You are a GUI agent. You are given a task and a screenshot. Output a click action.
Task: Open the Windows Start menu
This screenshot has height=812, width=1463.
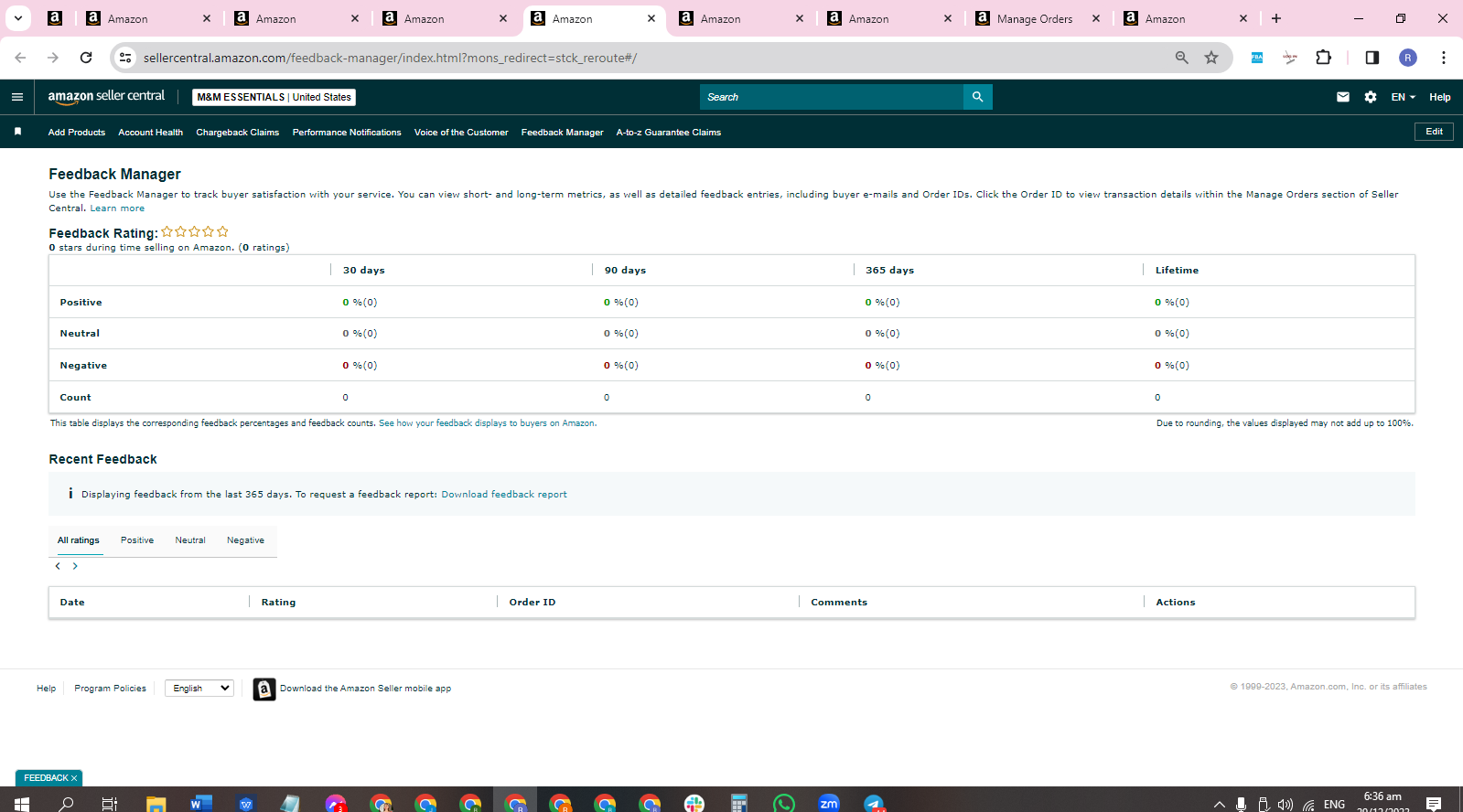click(21, 804)
